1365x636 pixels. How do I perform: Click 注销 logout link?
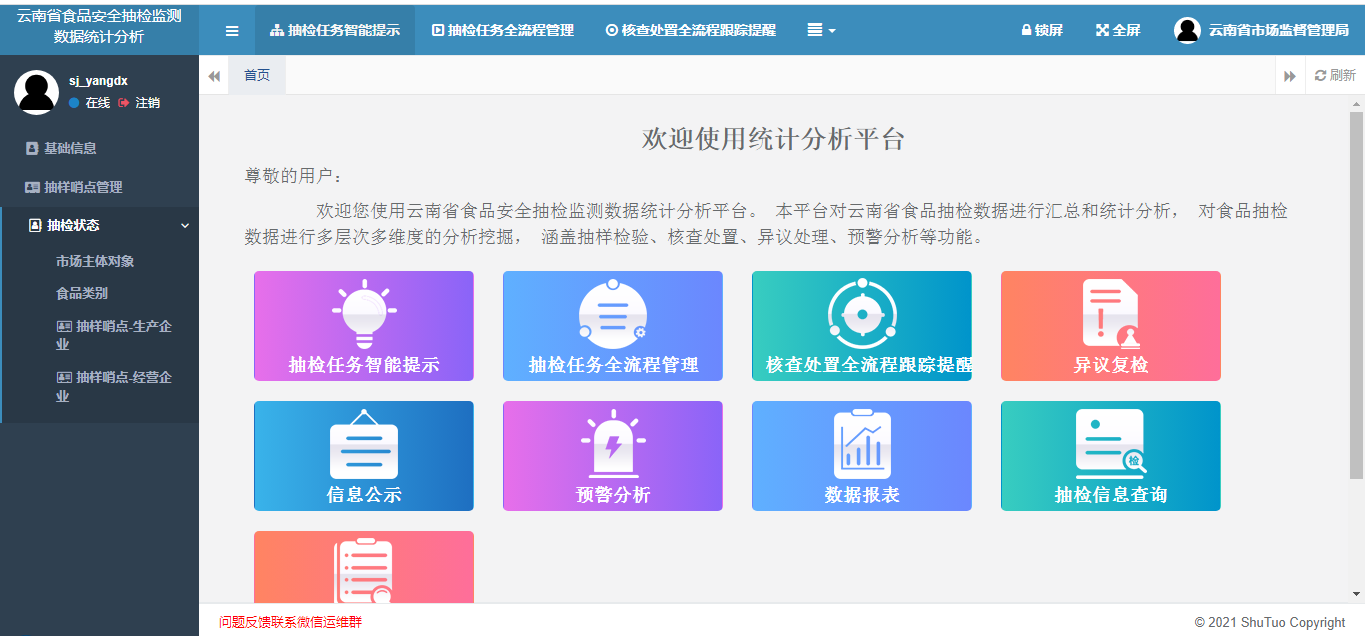click(139, 103)
